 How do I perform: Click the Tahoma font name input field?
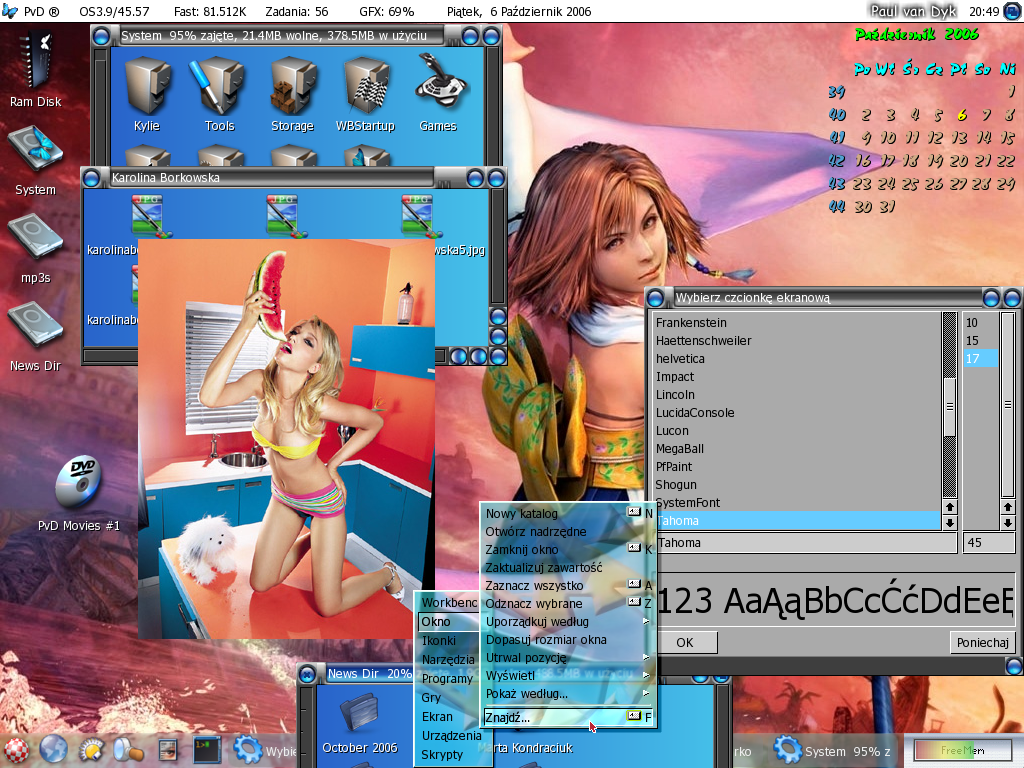click(807, 543)
